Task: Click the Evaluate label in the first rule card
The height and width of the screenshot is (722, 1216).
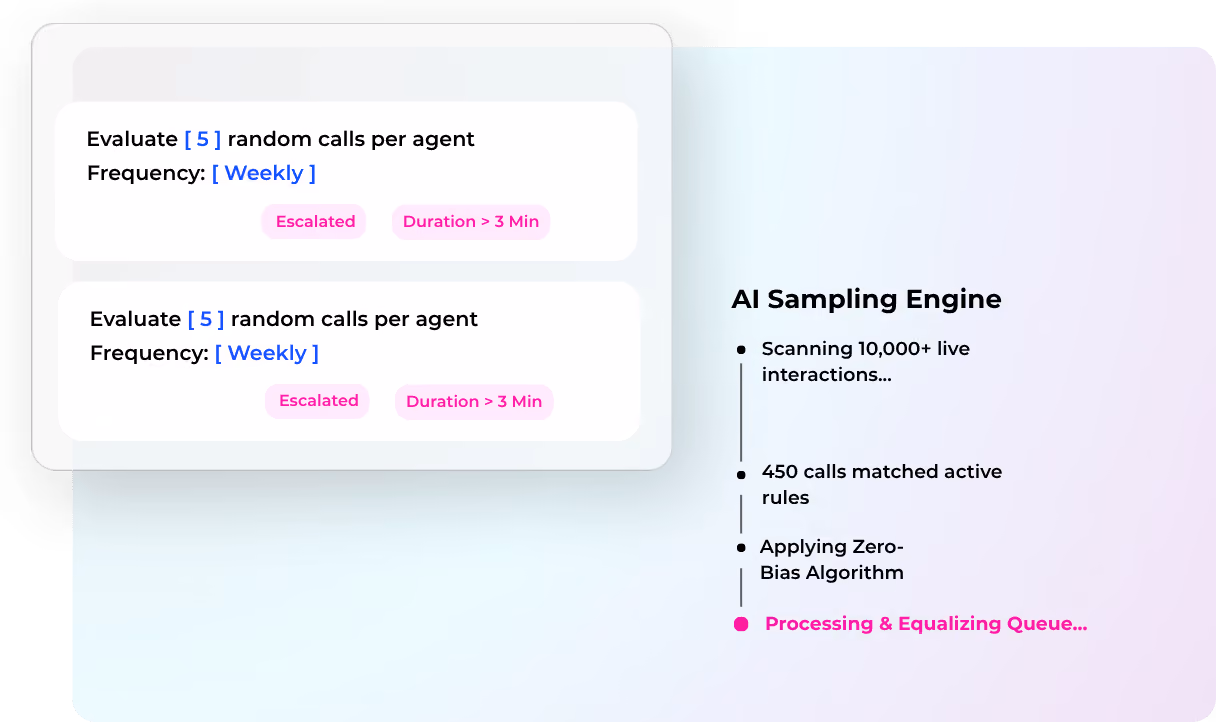Action: pyautogui.click(x=132, y=139)
